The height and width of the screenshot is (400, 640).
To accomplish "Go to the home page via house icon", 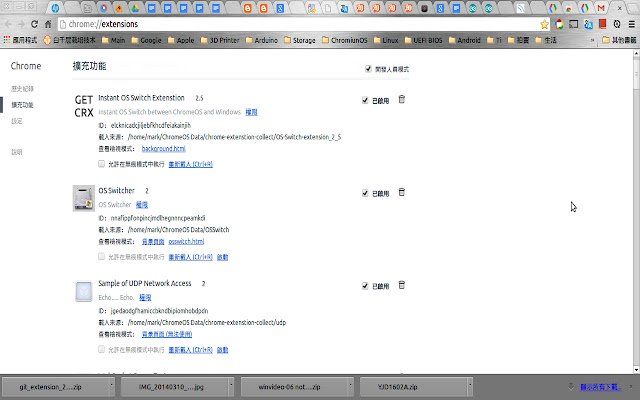I will pyautogui.click(x=48, y=24).
